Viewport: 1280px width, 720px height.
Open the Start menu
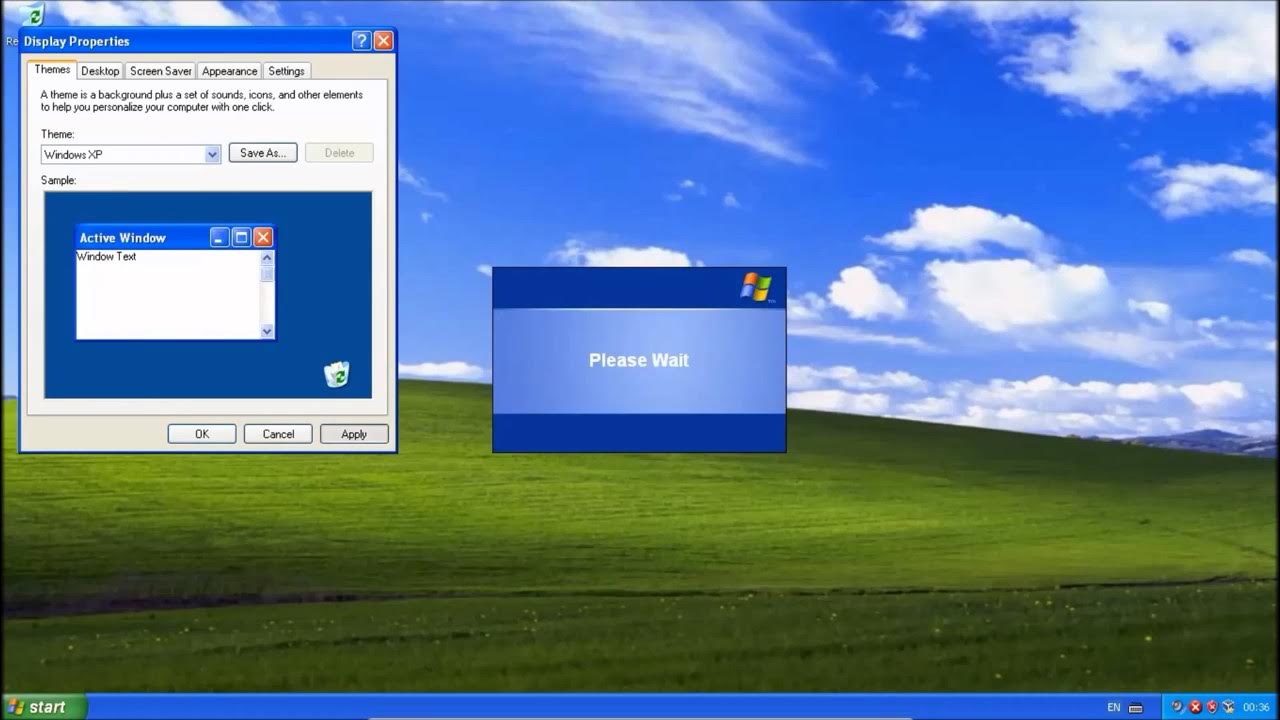pyautogui.click(x=44, y=707)
